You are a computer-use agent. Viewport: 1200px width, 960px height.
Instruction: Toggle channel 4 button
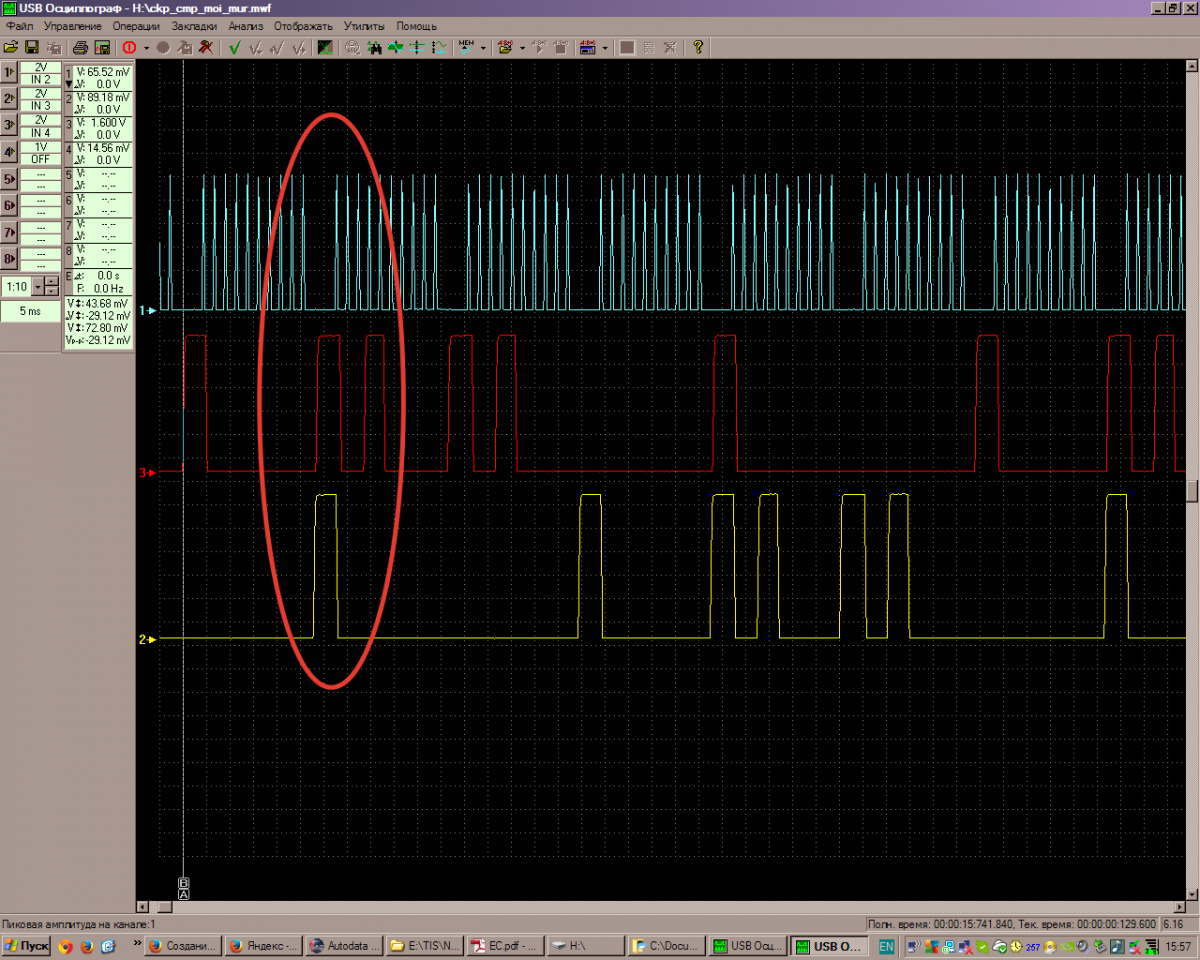[9, 153]
